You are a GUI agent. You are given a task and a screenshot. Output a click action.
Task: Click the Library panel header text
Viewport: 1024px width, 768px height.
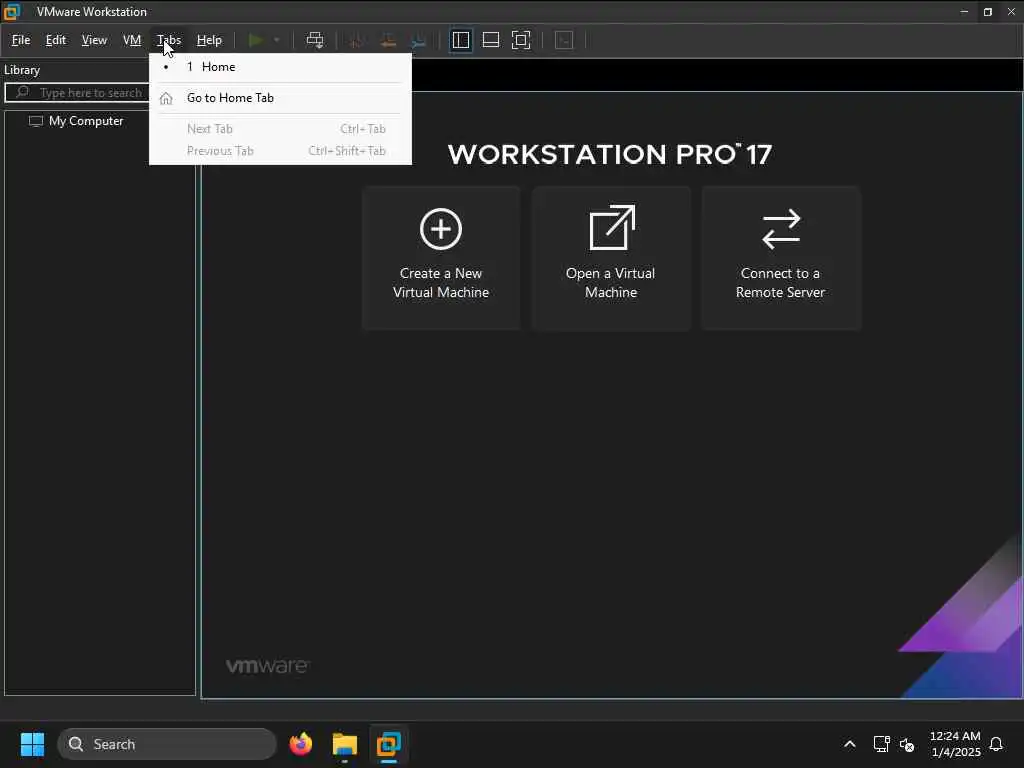(22, 70)
